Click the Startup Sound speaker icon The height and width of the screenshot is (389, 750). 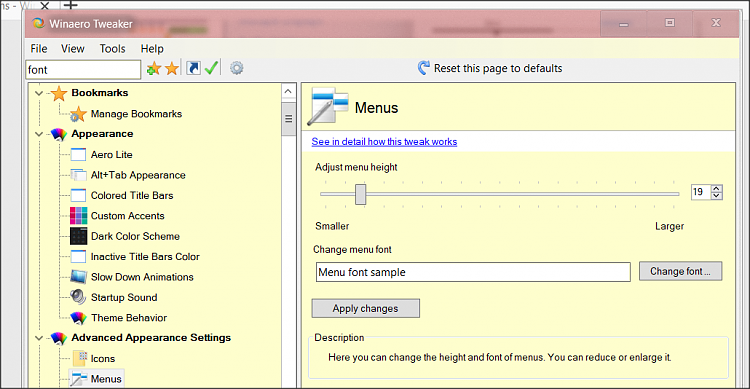pos(78,297)
